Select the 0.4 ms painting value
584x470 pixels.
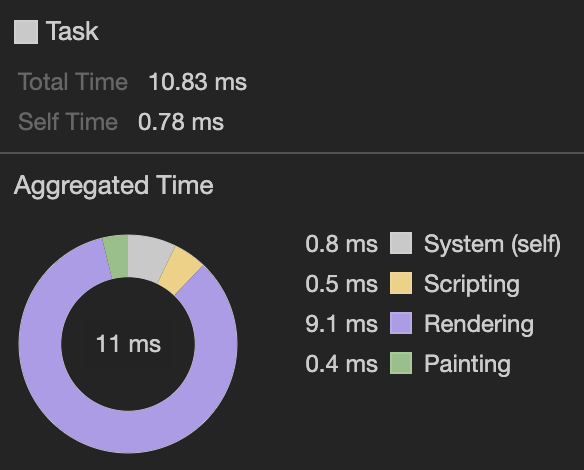(x=342, y=364)
